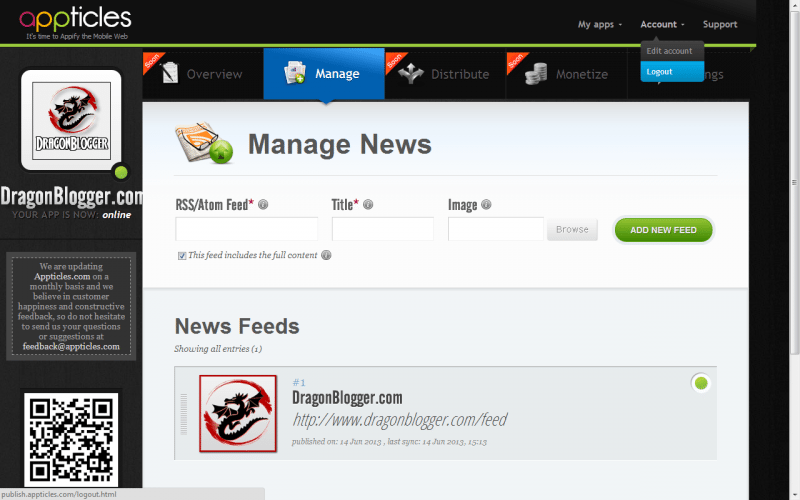Click the feed row drag handle
The image size is (800, 500).
(184, 414)
